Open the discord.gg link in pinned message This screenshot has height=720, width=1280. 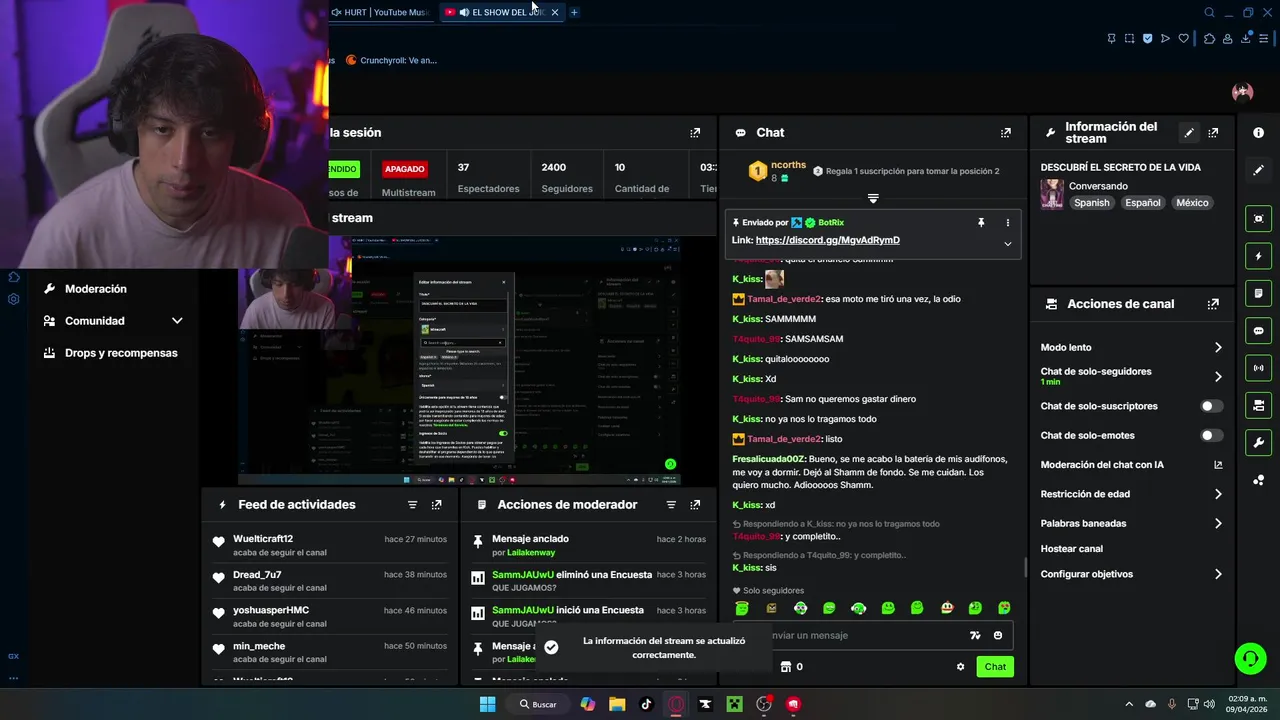[x=827, y=240]
